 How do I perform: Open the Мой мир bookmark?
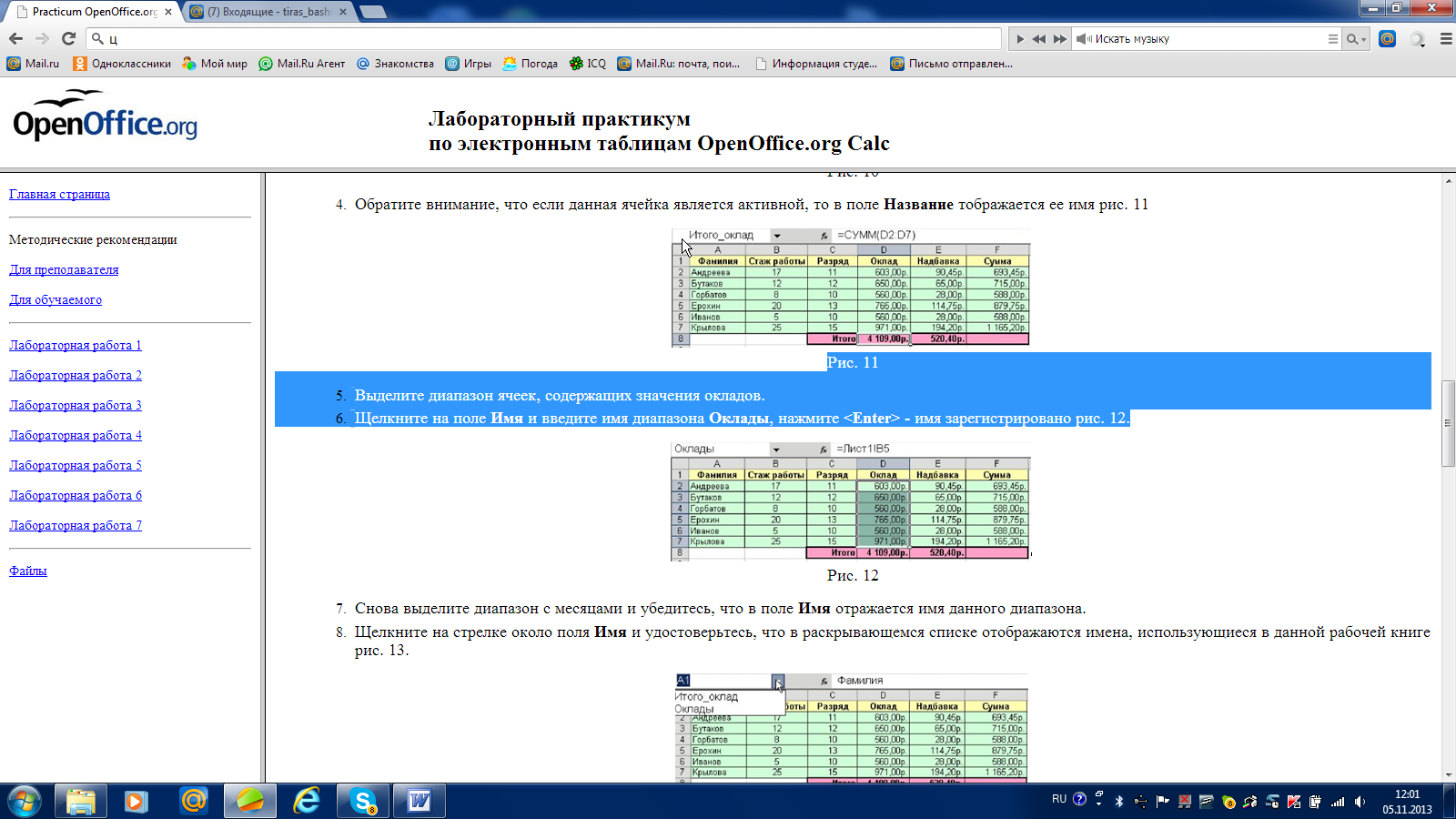pyautogui.click(x=215, y=64)
